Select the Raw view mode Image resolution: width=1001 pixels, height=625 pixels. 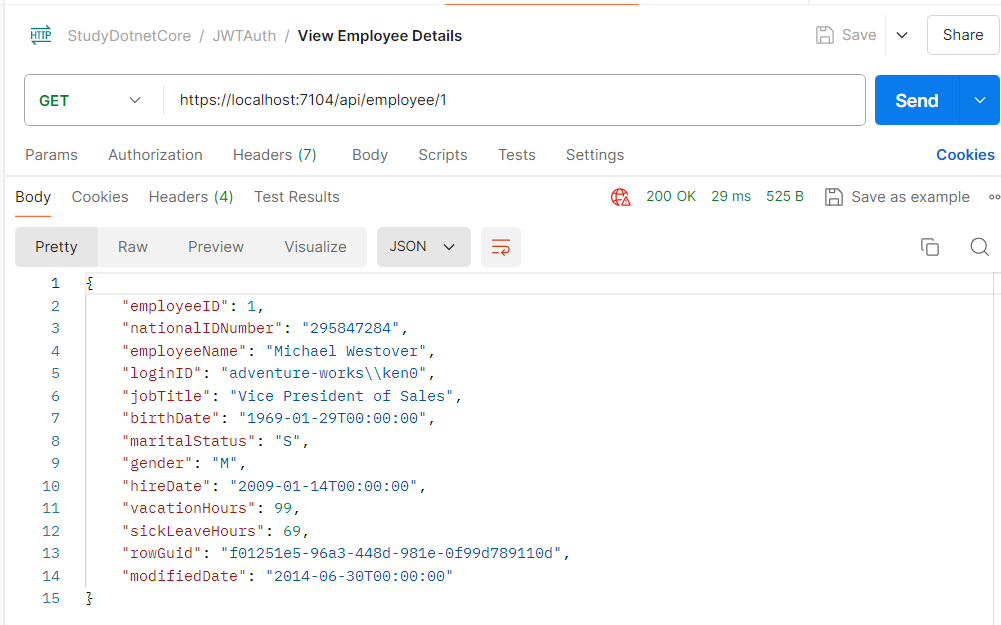pos(133,246)
